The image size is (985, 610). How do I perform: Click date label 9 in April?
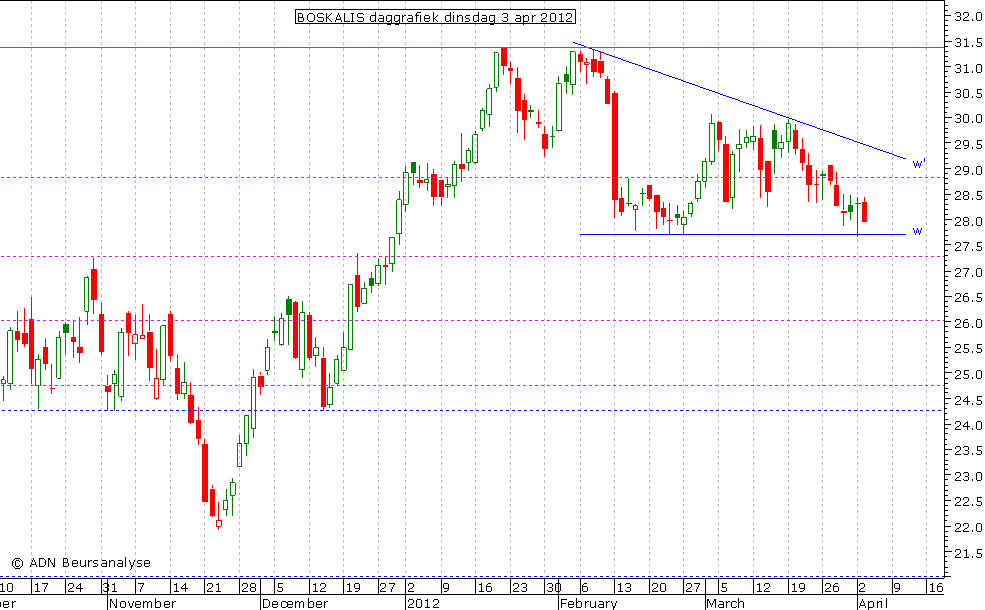point(897,588)
